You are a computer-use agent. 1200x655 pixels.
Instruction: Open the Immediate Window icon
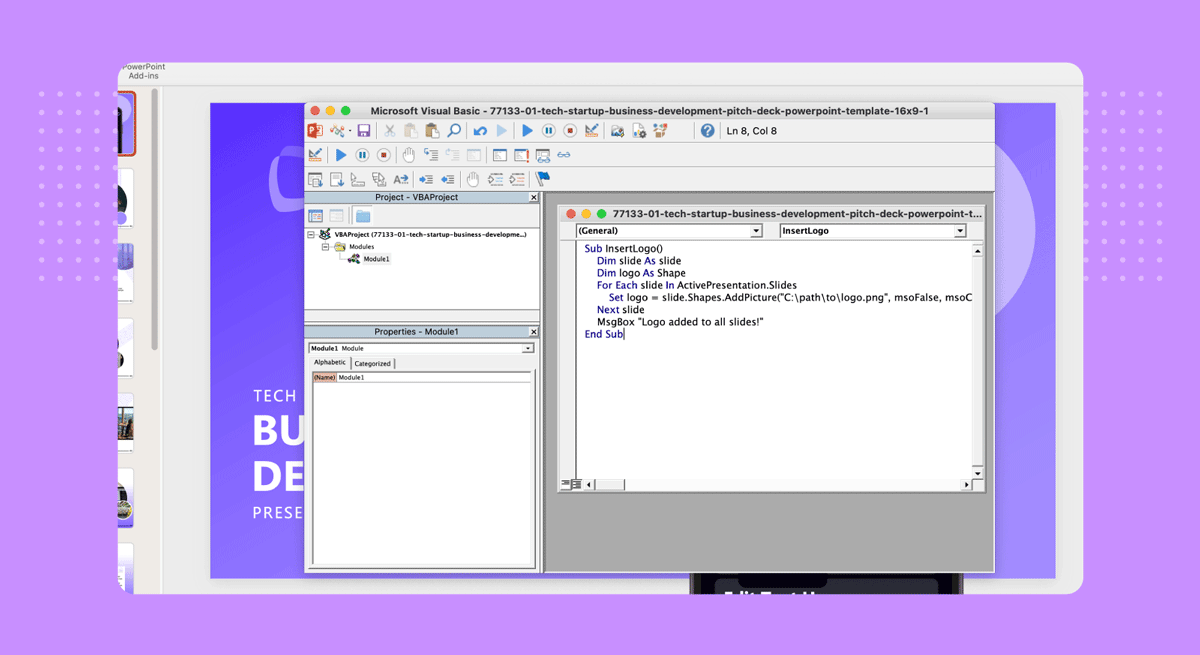click(x=521, y=155)
